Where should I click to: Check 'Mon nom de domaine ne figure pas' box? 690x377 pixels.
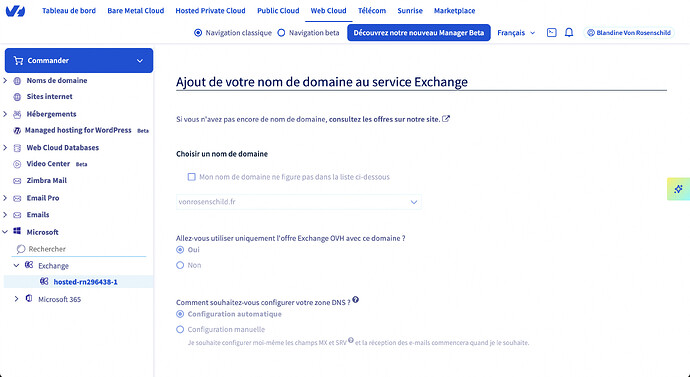tap(191, 177)
